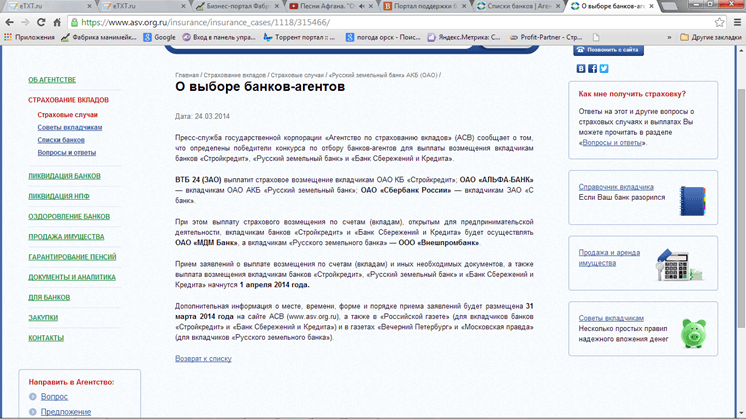The image size is (746, 419).
Task: Switch to the Портал поддержки tab
Action: (x=423, y=6)
